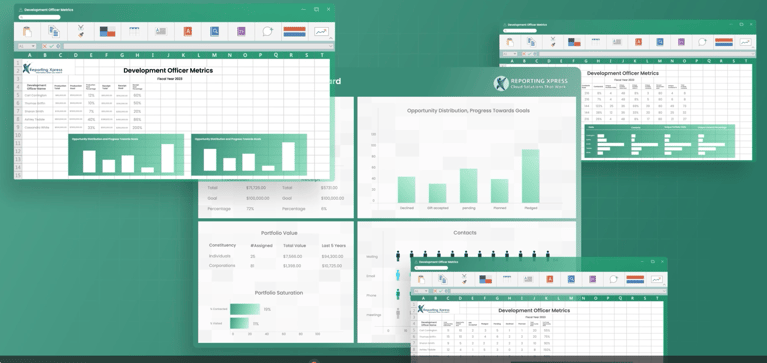This screenshot has width=767, height=363.
Task: Click the line chart icon in bottom-right window
Action: pos(656,279)
